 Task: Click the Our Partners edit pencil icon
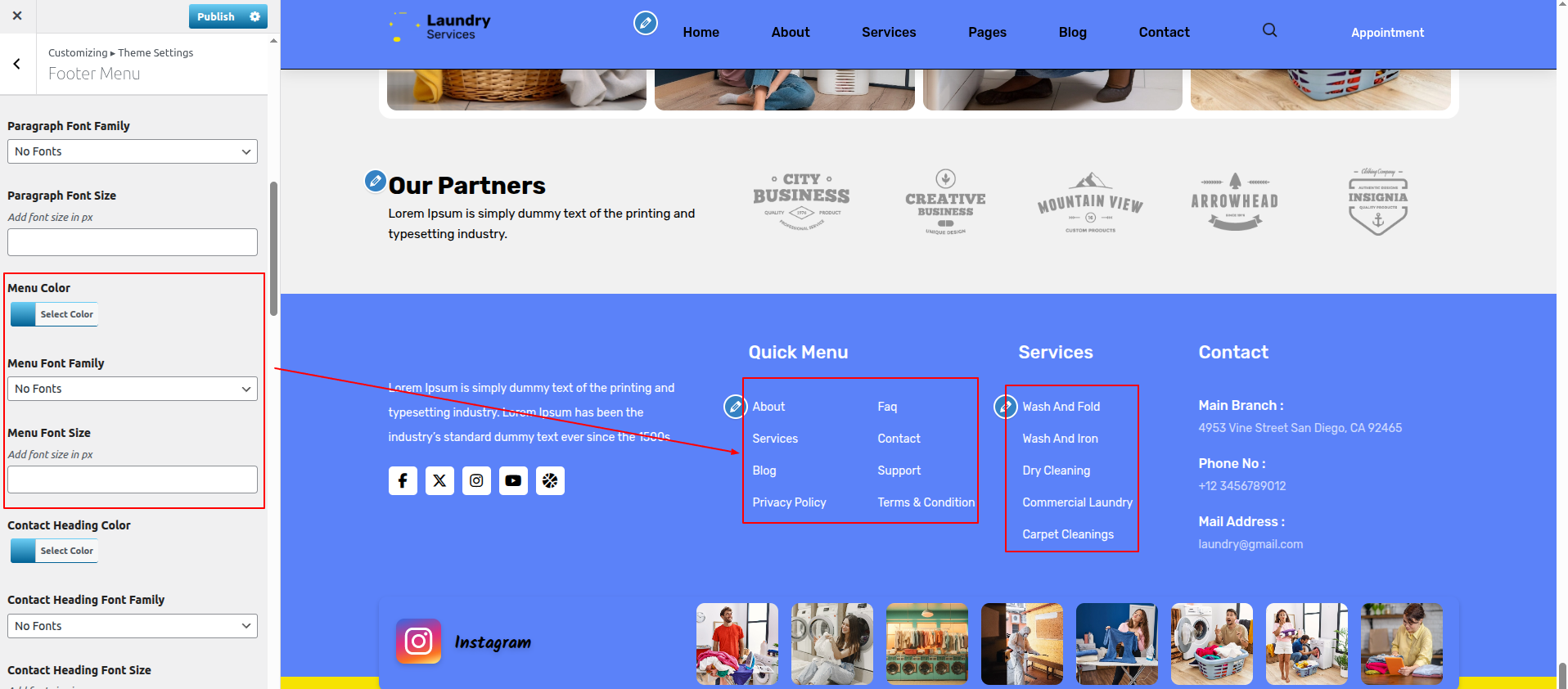(376, 181)
